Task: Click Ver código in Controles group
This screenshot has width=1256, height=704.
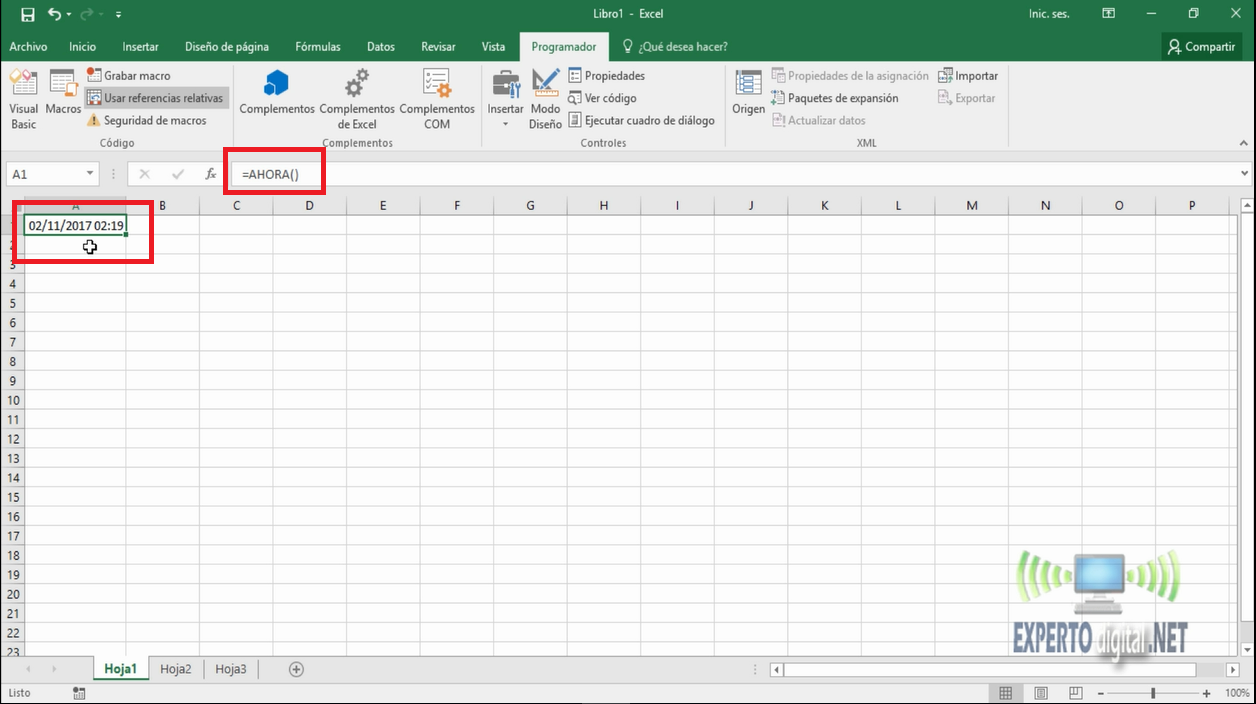Action: 602,98
